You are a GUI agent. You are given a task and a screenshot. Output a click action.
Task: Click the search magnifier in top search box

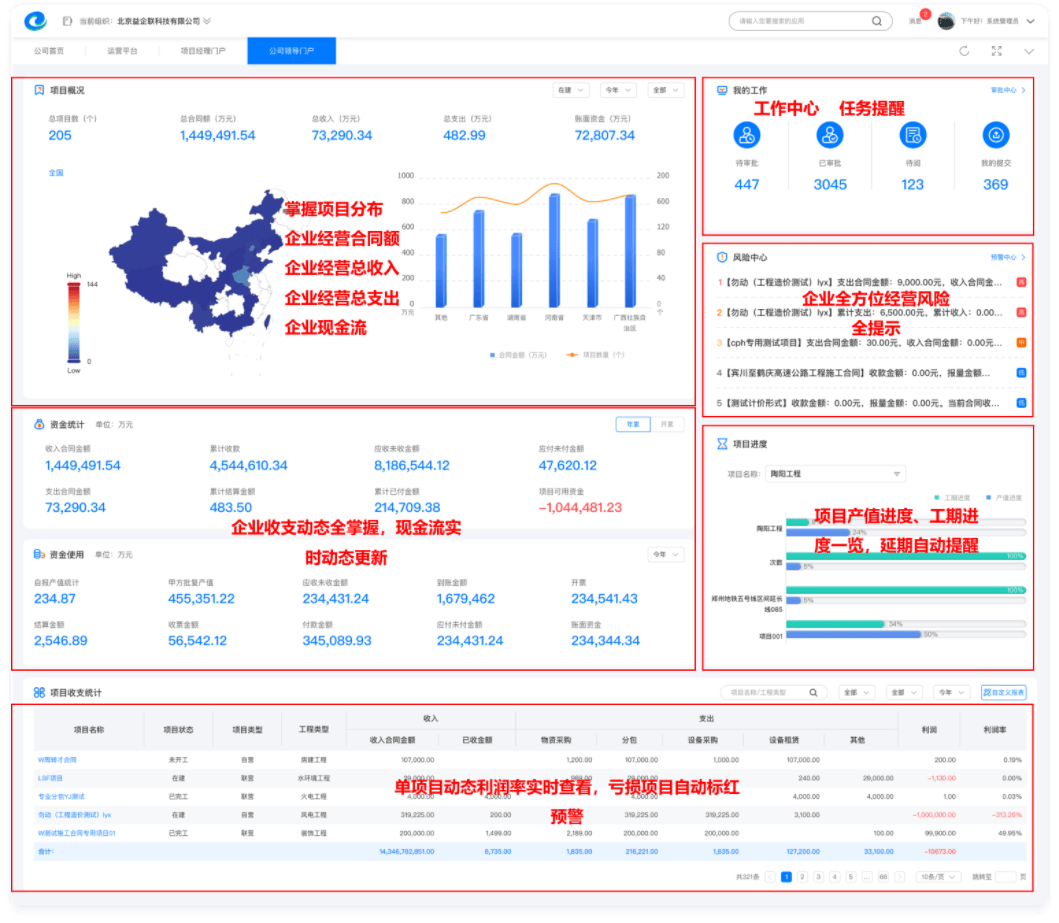877,21
